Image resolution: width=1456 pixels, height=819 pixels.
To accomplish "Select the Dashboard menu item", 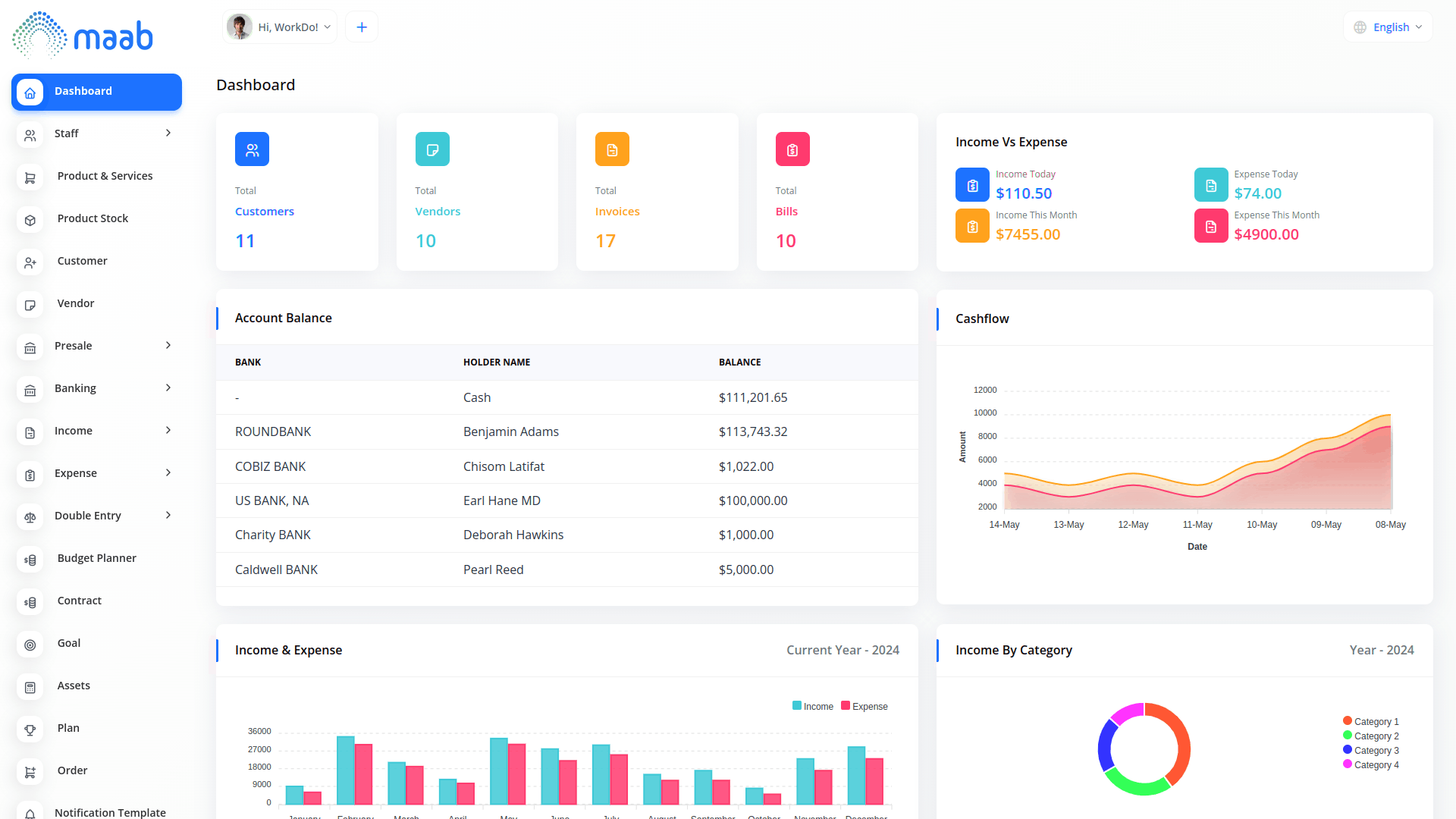I will tap(97, 92).
